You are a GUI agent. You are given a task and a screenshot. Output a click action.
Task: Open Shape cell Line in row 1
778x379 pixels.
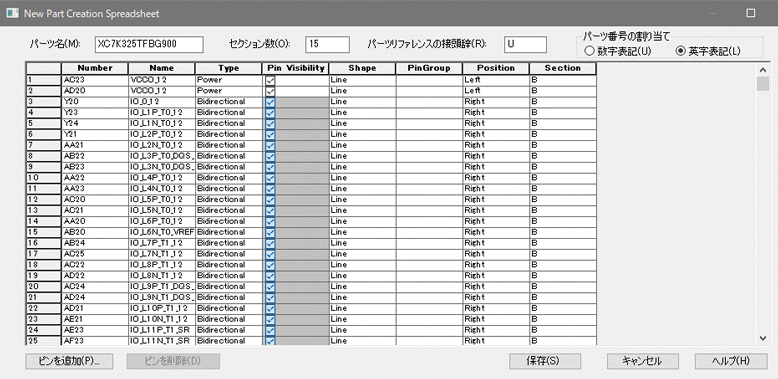pos(362,79)
